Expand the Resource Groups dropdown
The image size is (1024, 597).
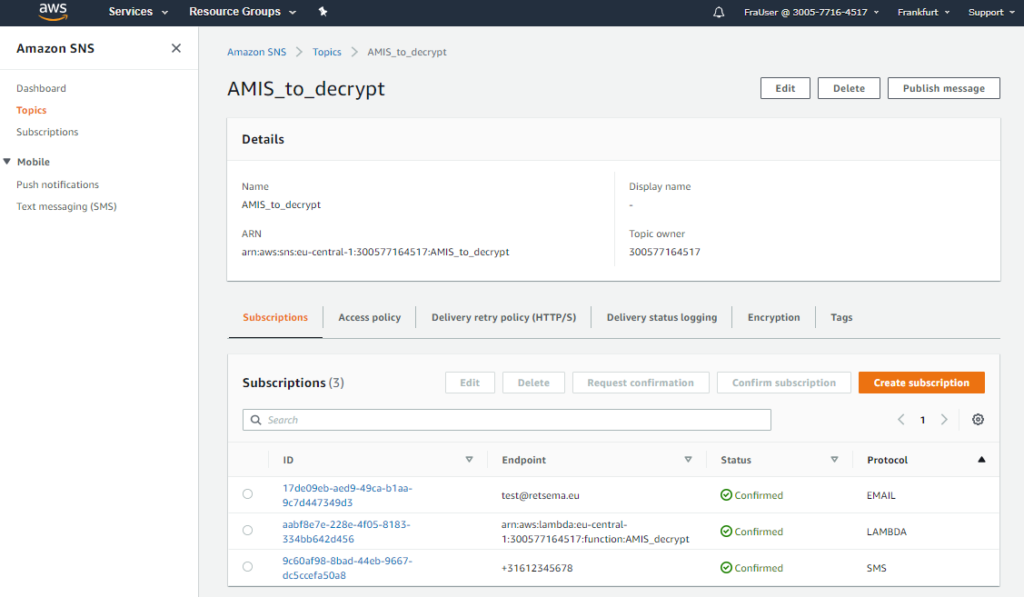click(x=242, y=12)
